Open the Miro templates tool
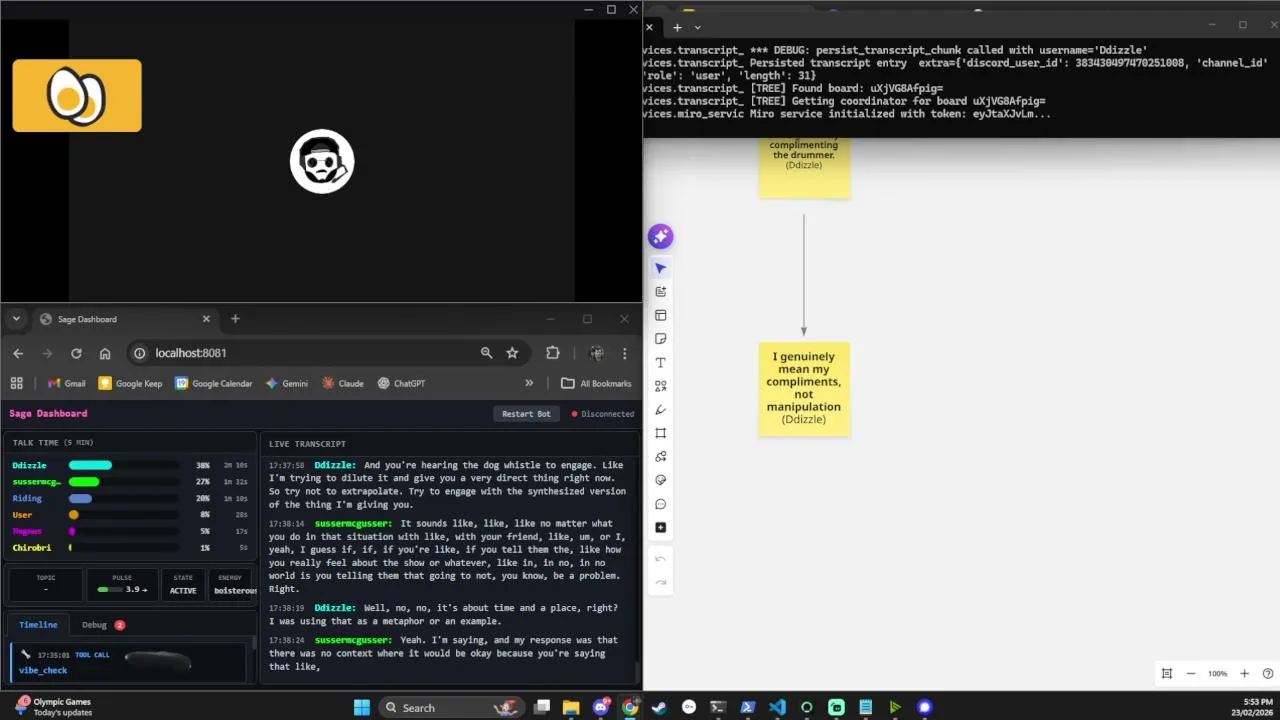 pos(660,315)
